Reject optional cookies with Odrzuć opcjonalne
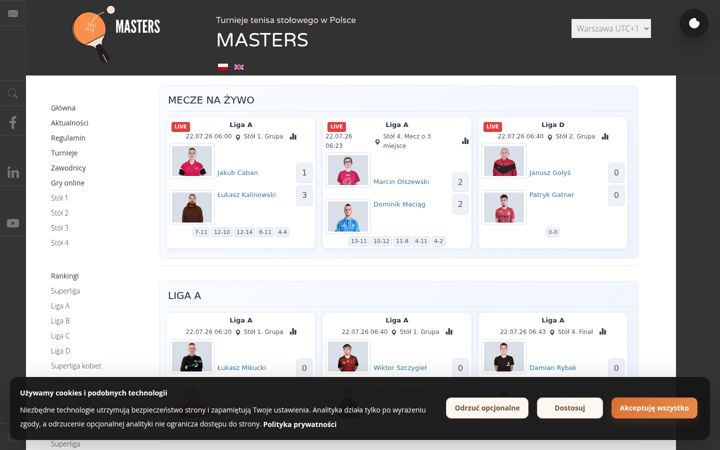Screen dimensions: 720x450 [x=487, y=408]
